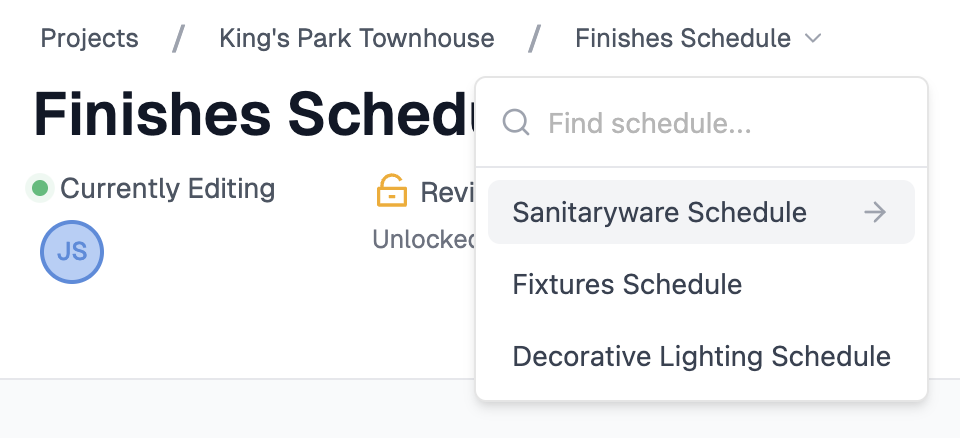Image resolution: width=960 pixels, height=438 pixels.
Task: Click the JS user avatar
Action: pos(72,252)
